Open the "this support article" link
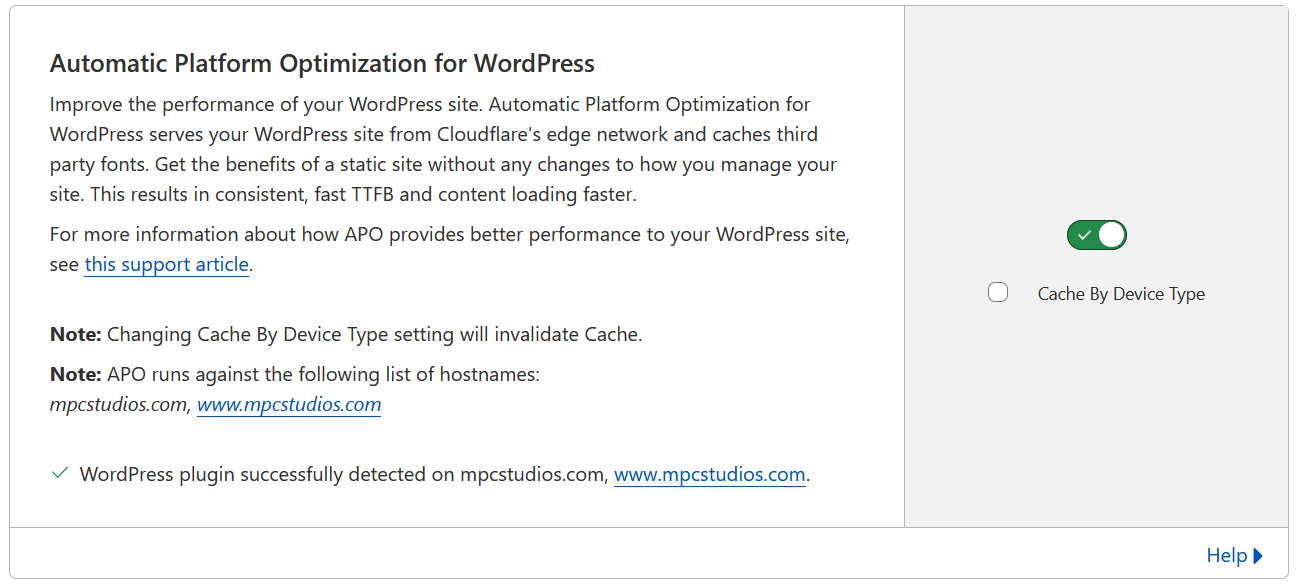The width and height of the screenshot is (1298, 586). (166, 264)
